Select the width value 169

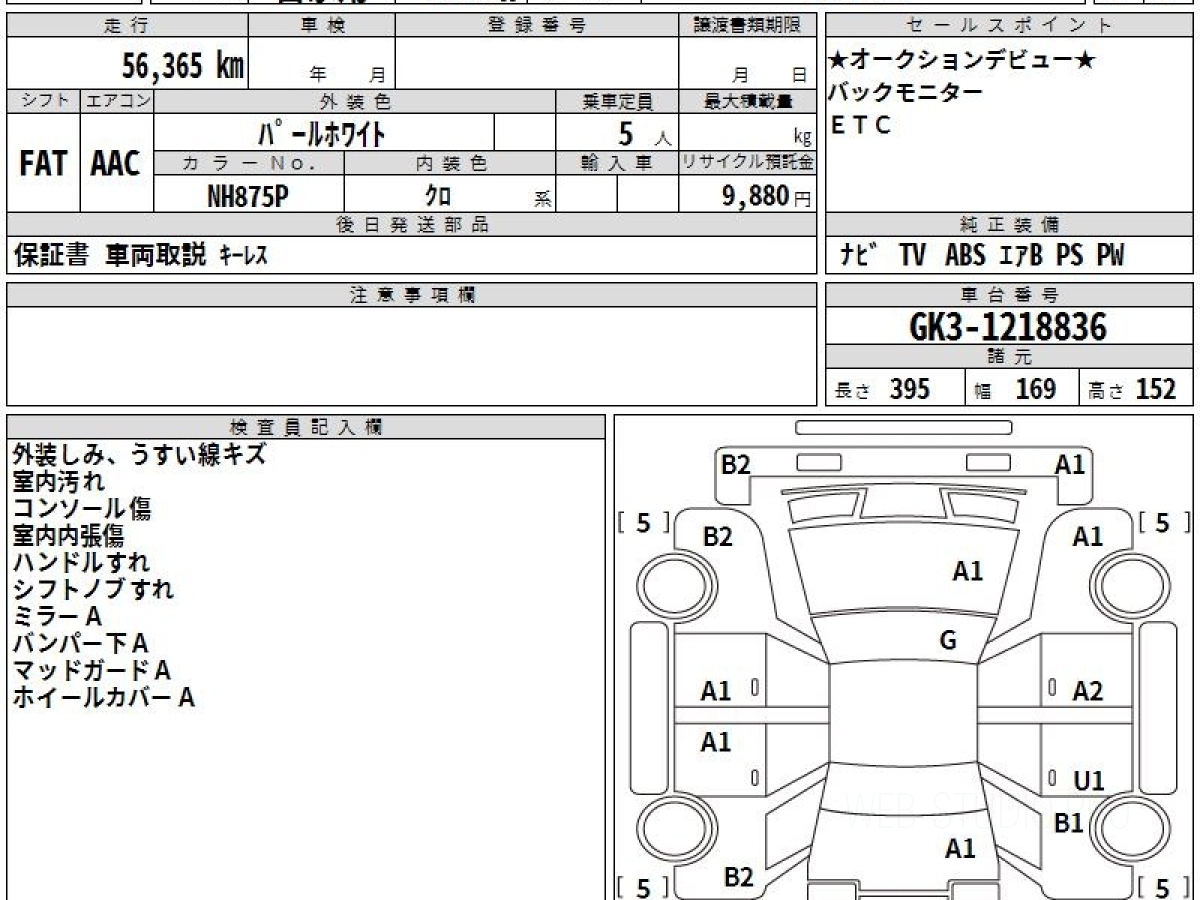click(1036, 389)
